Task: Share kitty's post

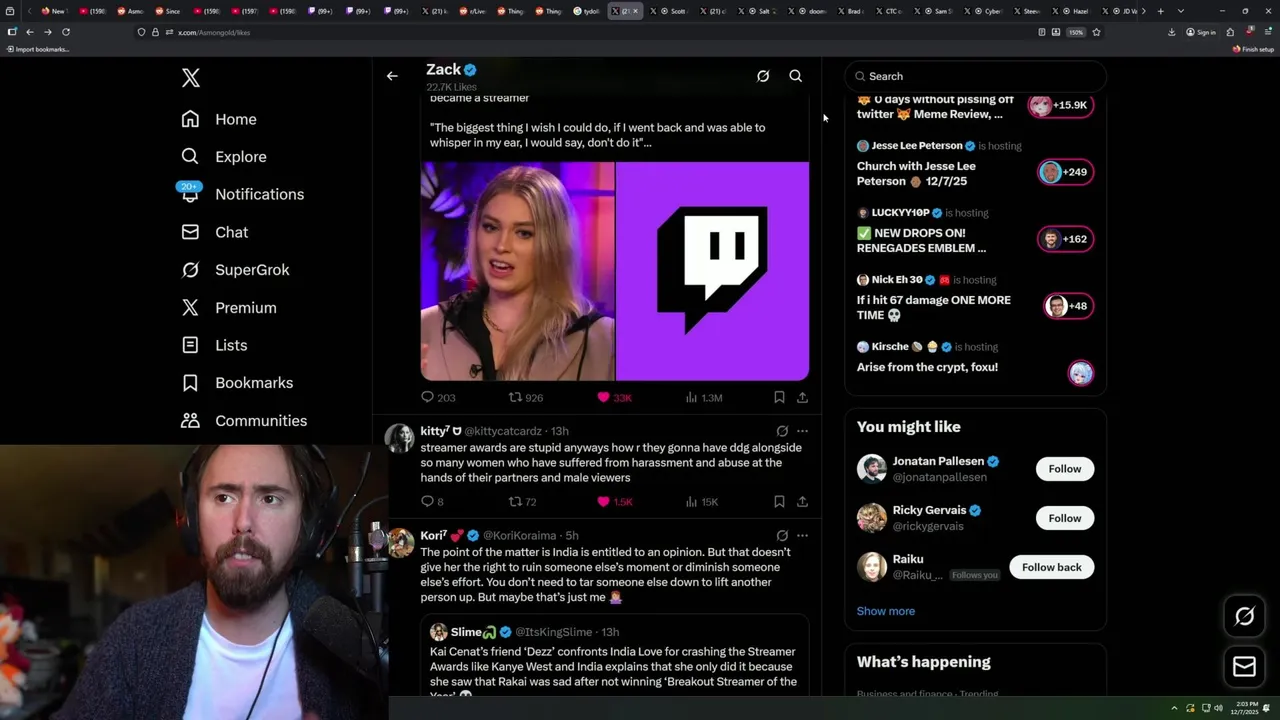Action: (x=802, y=501)
